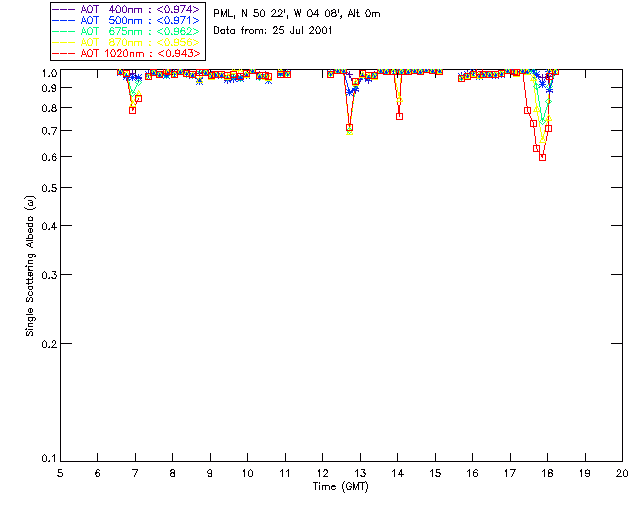Click the AOT 400nm legend entry
The height and width of the screenshot is (512, 640).
click(x=126, y=9)
